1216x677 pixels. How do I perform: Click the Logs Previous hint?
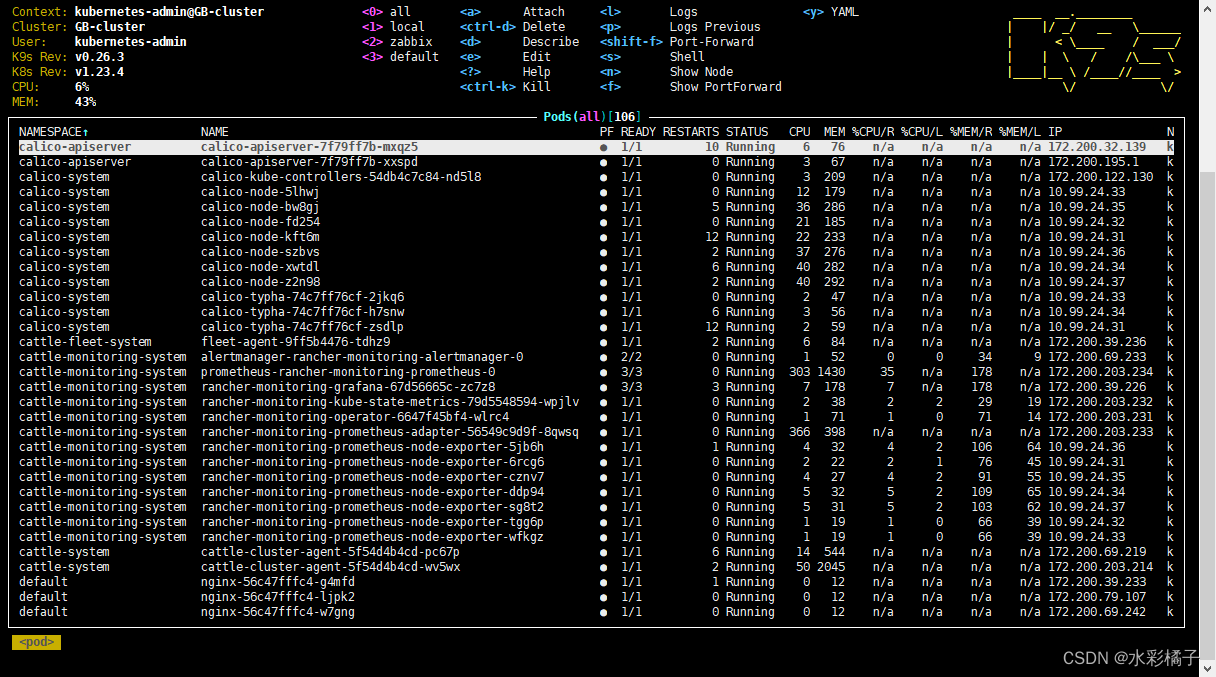(680, 27)
